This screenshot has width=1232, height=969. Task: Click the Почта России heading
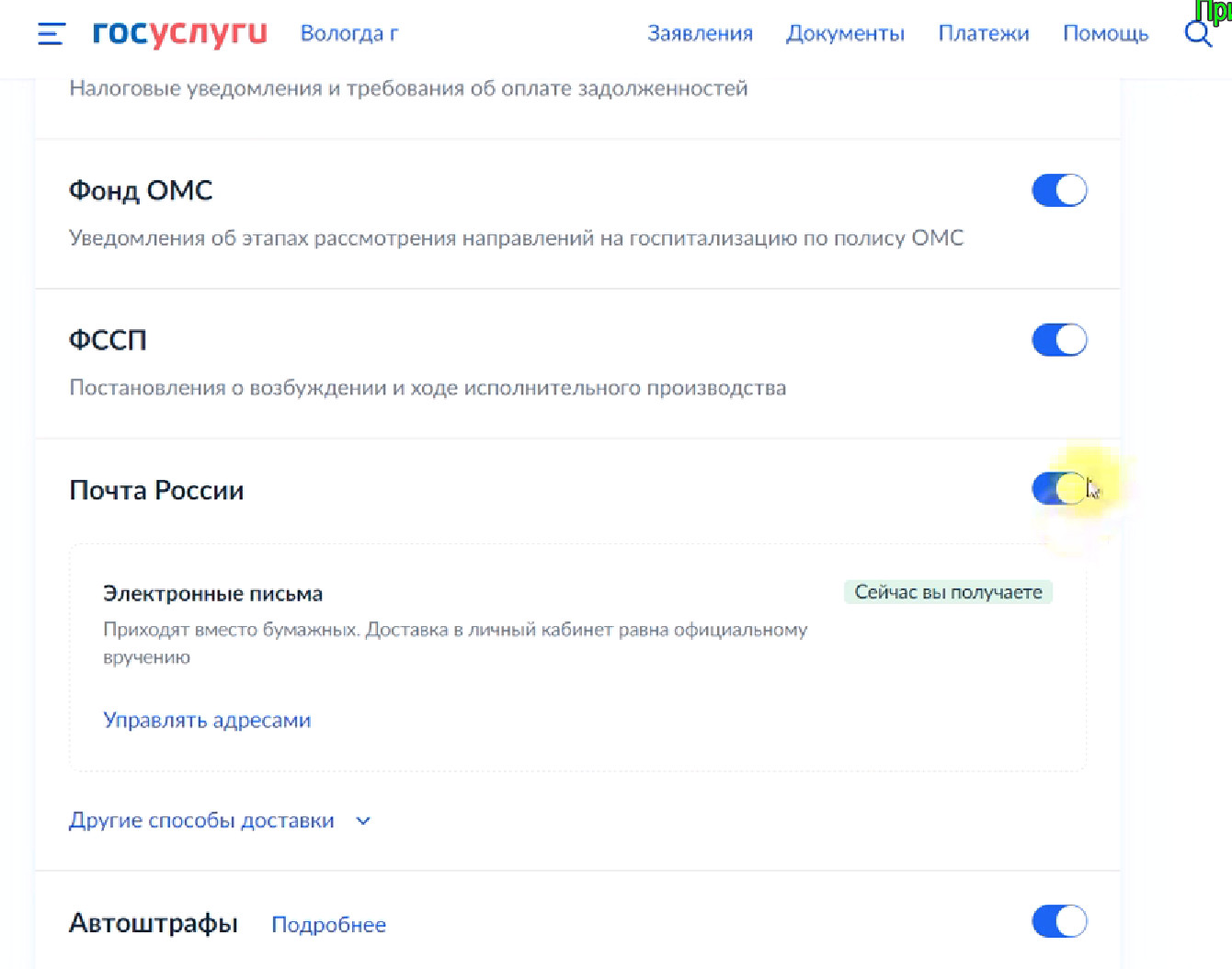point(156,490)
